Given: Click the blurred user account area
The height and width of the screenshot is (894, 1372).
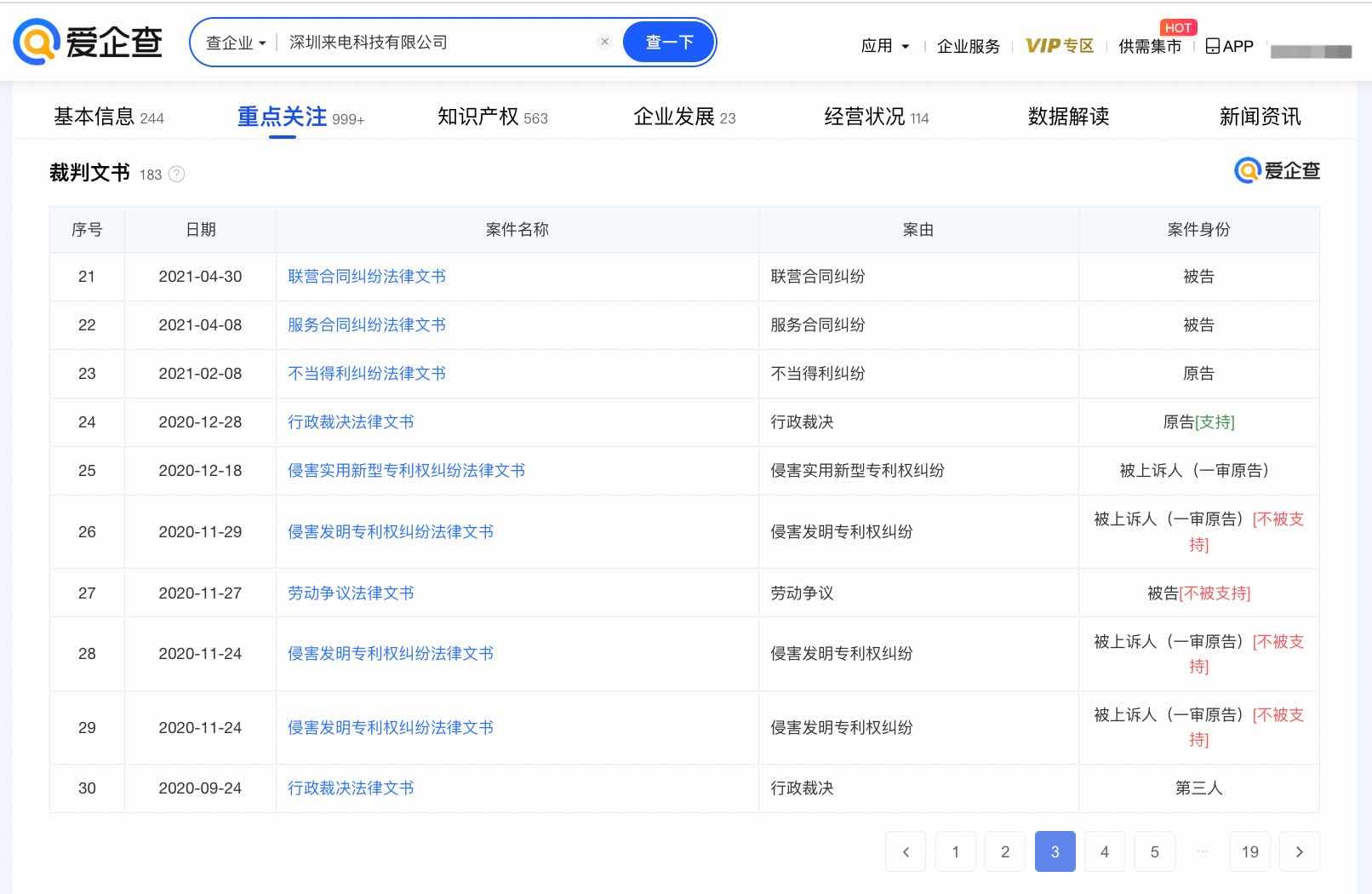Looking at the screenshot, I should [1311, 51].
